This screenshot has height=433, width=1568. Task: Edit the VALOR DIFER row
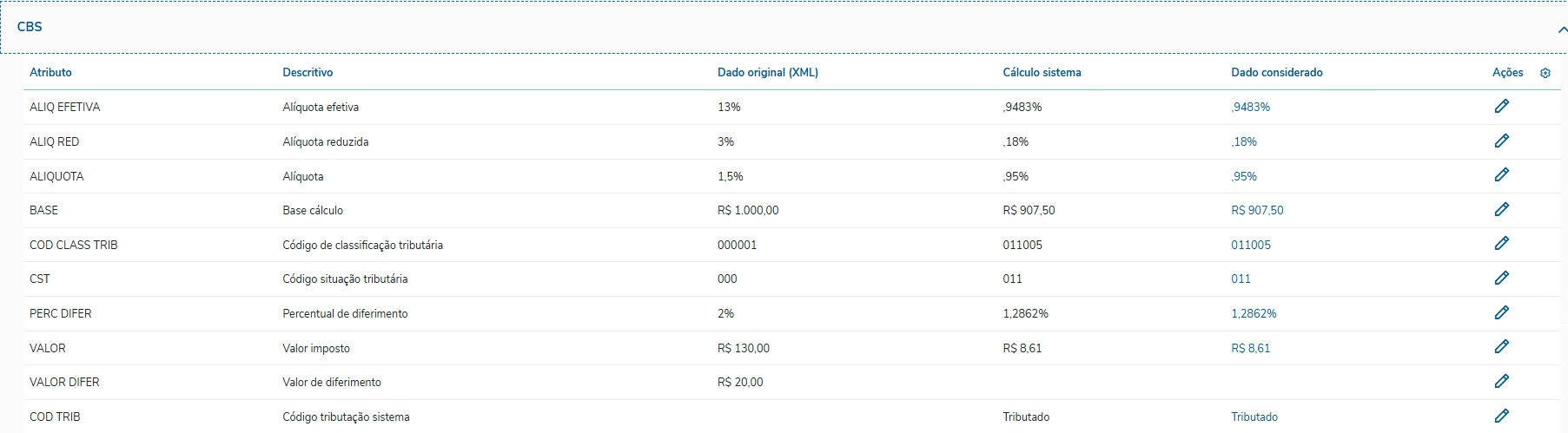1501,381
